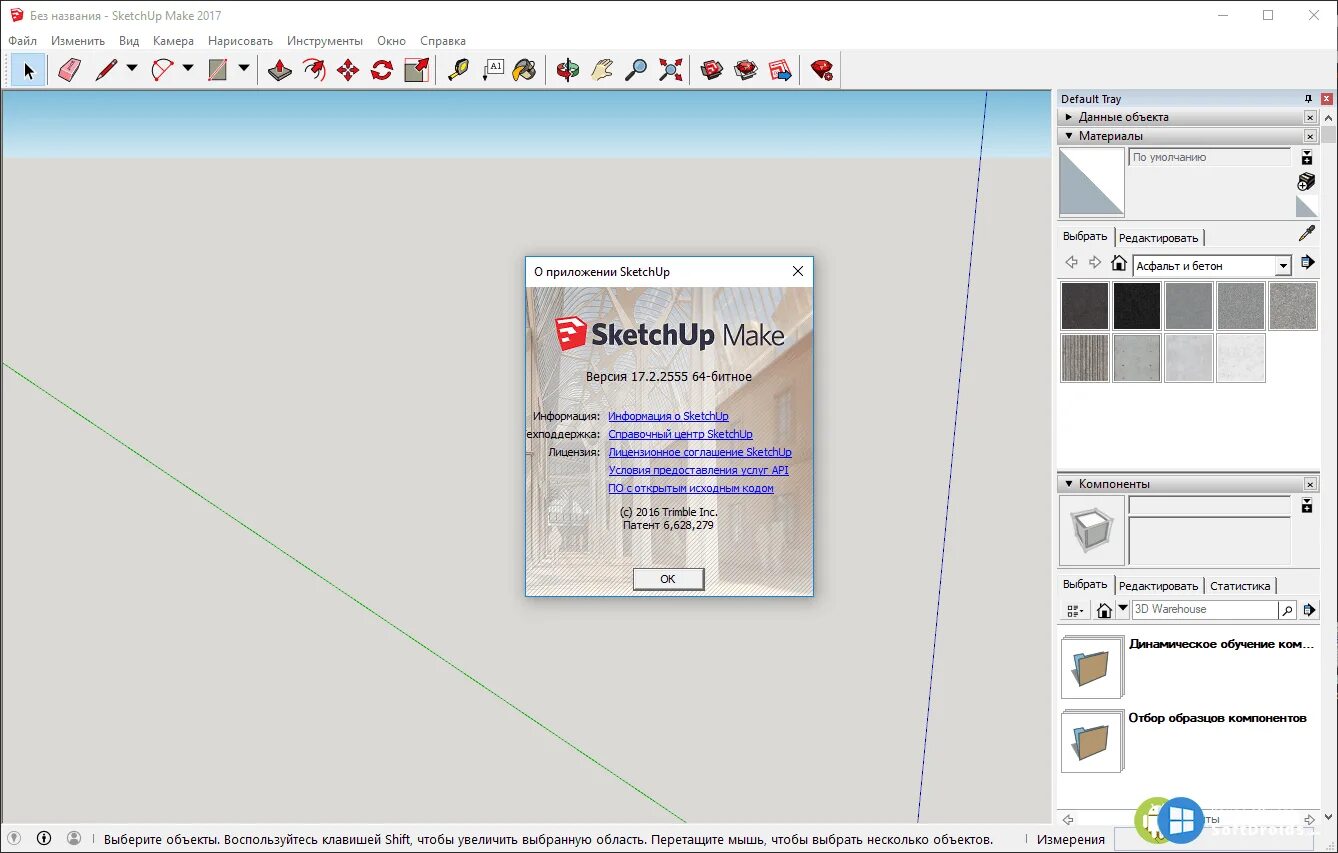The image size is (1338, 853).
Task: Open the Extension Manager ruby icon
Action: pyautogui.click(x=822, y=70)
